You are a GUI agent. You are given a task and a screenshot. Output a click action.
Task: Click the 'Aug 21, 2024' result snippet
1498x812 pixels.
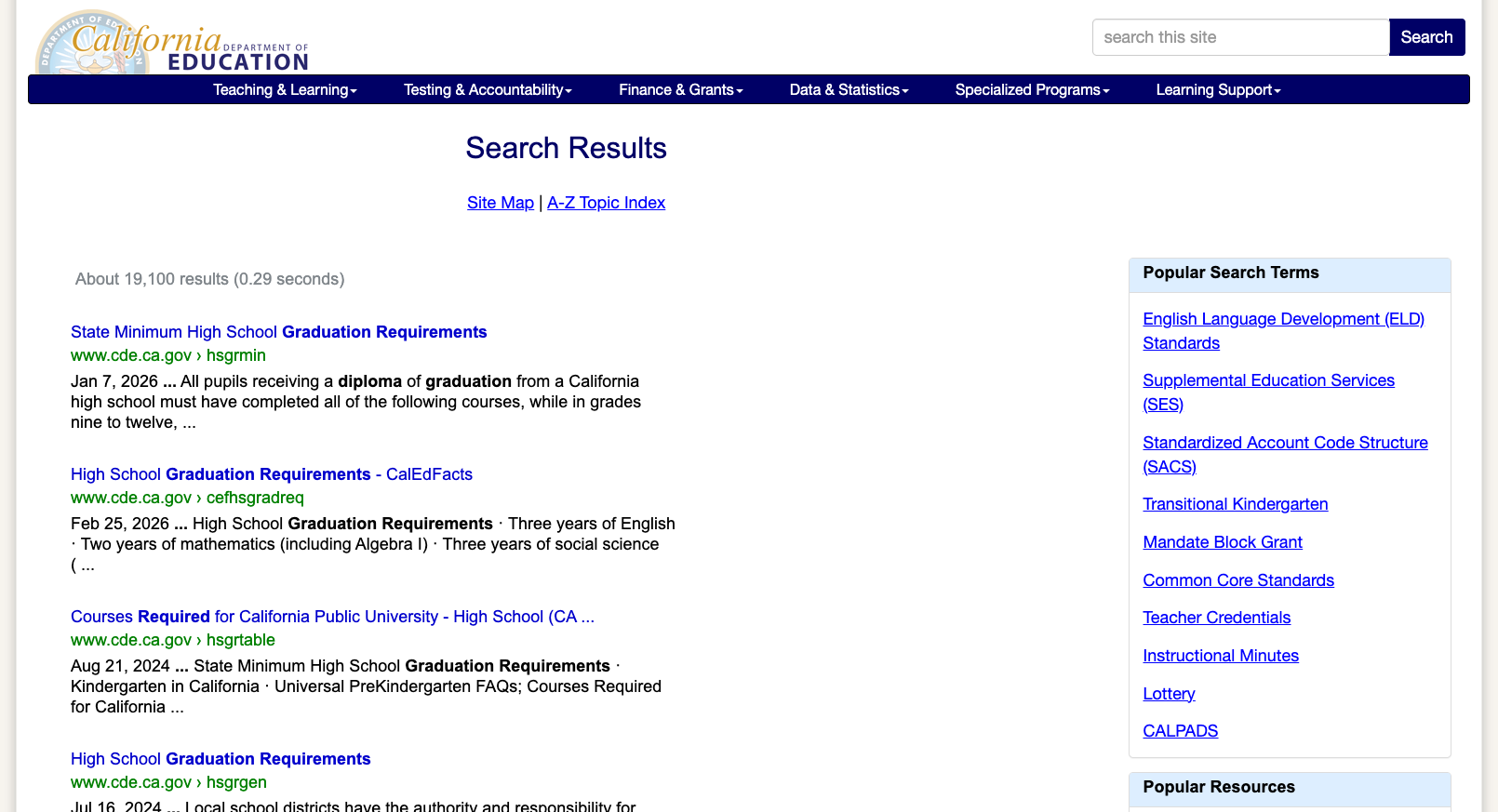[x=366, y=686]
